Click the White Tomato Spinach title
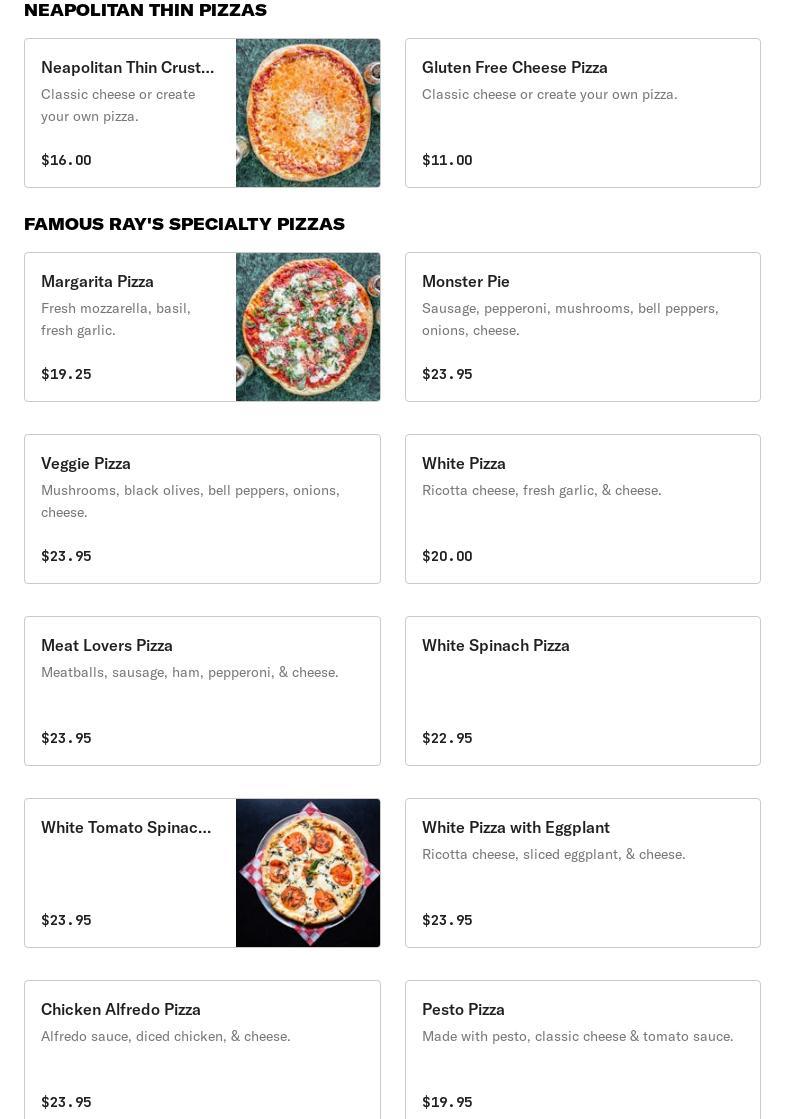785x1119 pixels. point(126,828)
